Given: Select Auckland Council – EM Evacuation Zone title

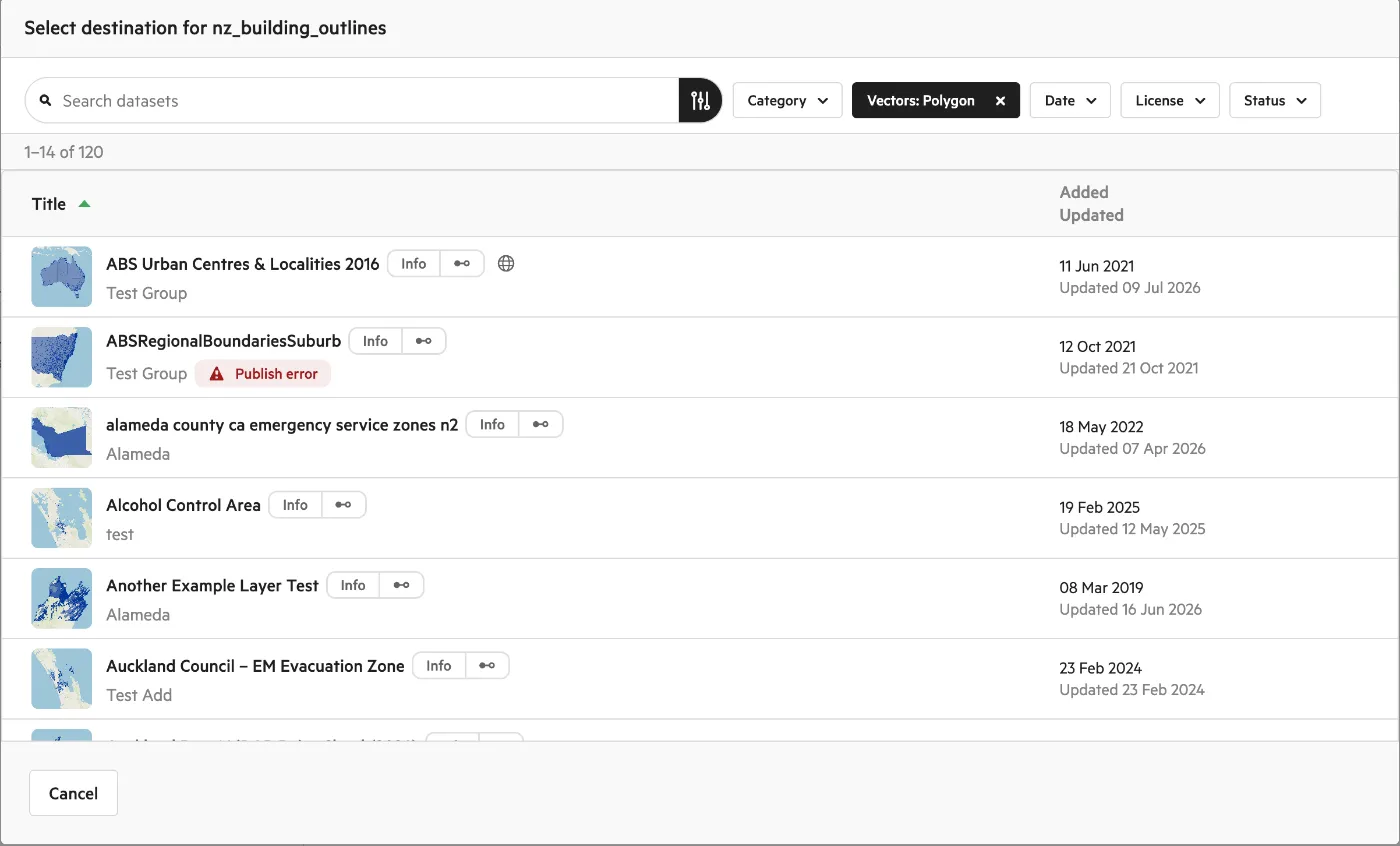Looking at the screenshot, I should tap(256, 665).
